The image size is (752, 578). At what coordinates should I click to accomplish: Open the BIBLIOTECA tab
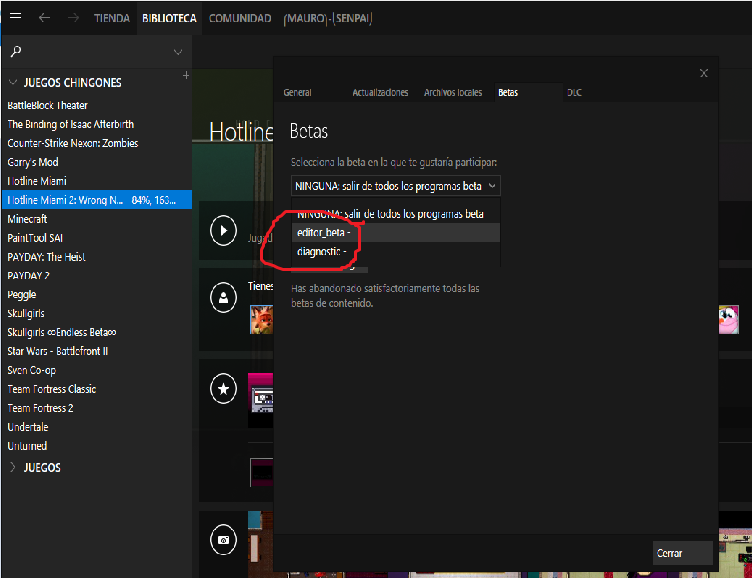pyautogui.click(x=169, y=18)
